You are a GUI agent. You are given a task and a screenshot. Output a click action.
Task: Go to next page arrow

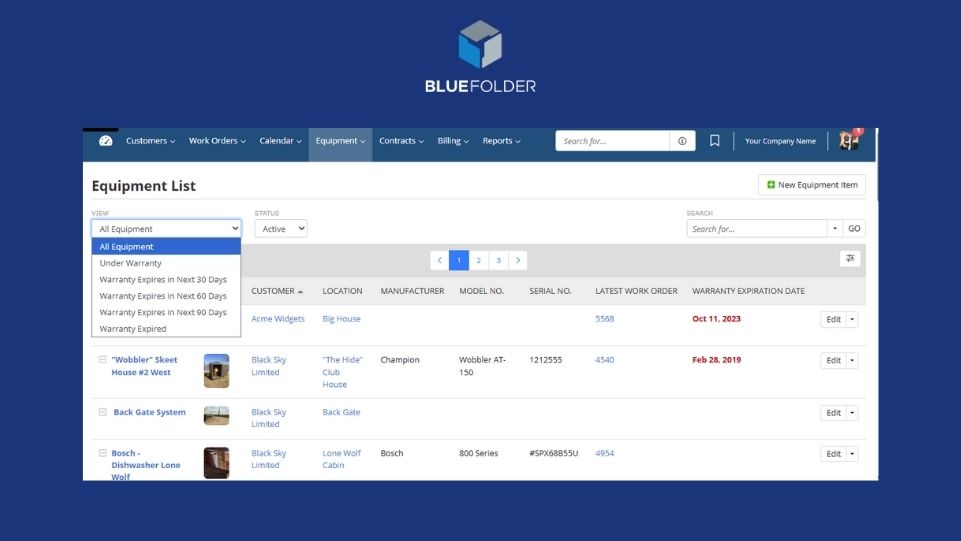518,260
